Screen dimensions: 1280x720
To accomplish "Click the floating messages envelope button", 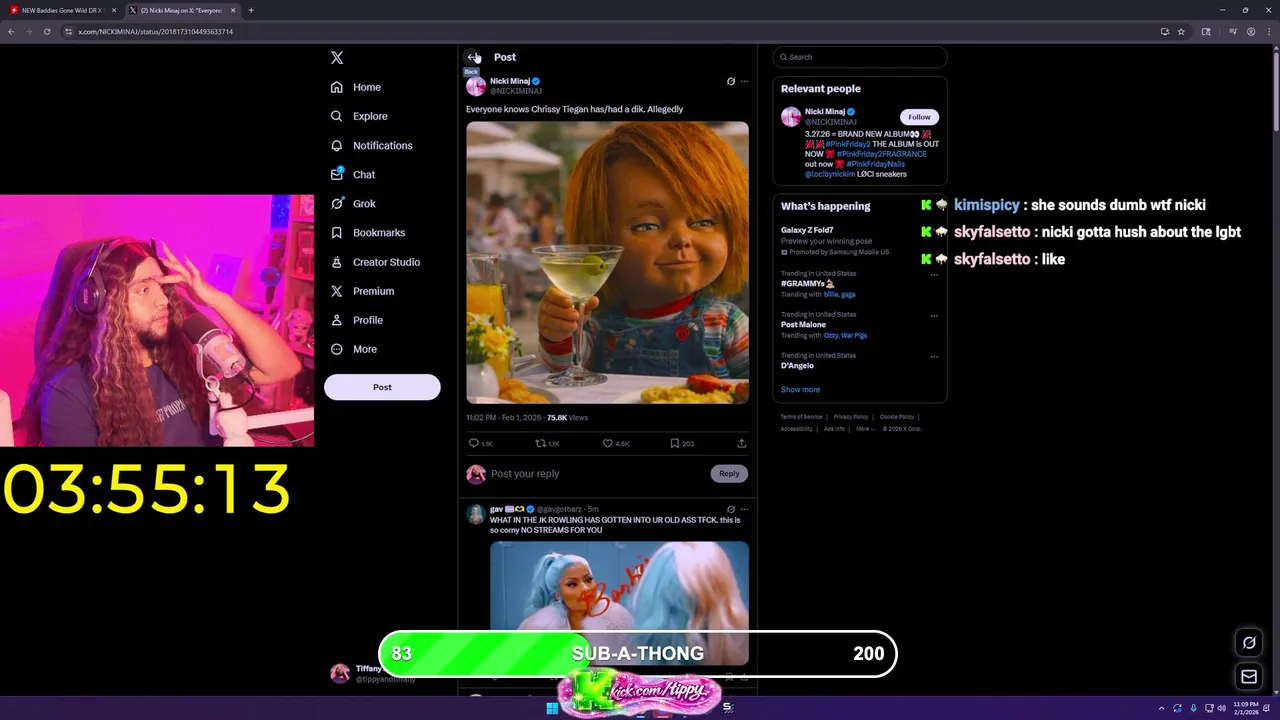I will pyautogui.click(x=1249, y=677).
